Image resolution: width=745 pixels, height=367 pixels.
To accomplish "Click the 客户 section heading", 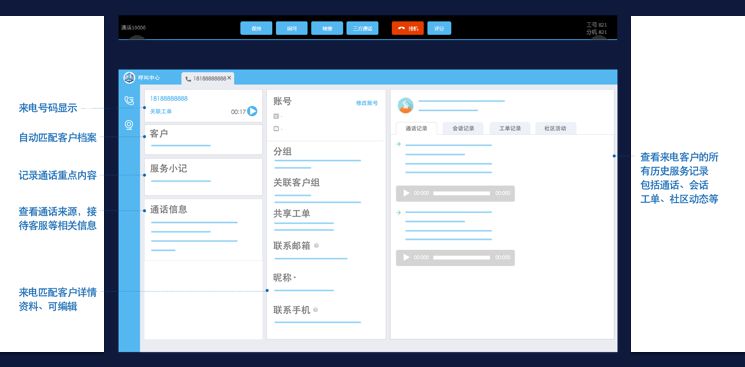I will [x=159, y=134].
